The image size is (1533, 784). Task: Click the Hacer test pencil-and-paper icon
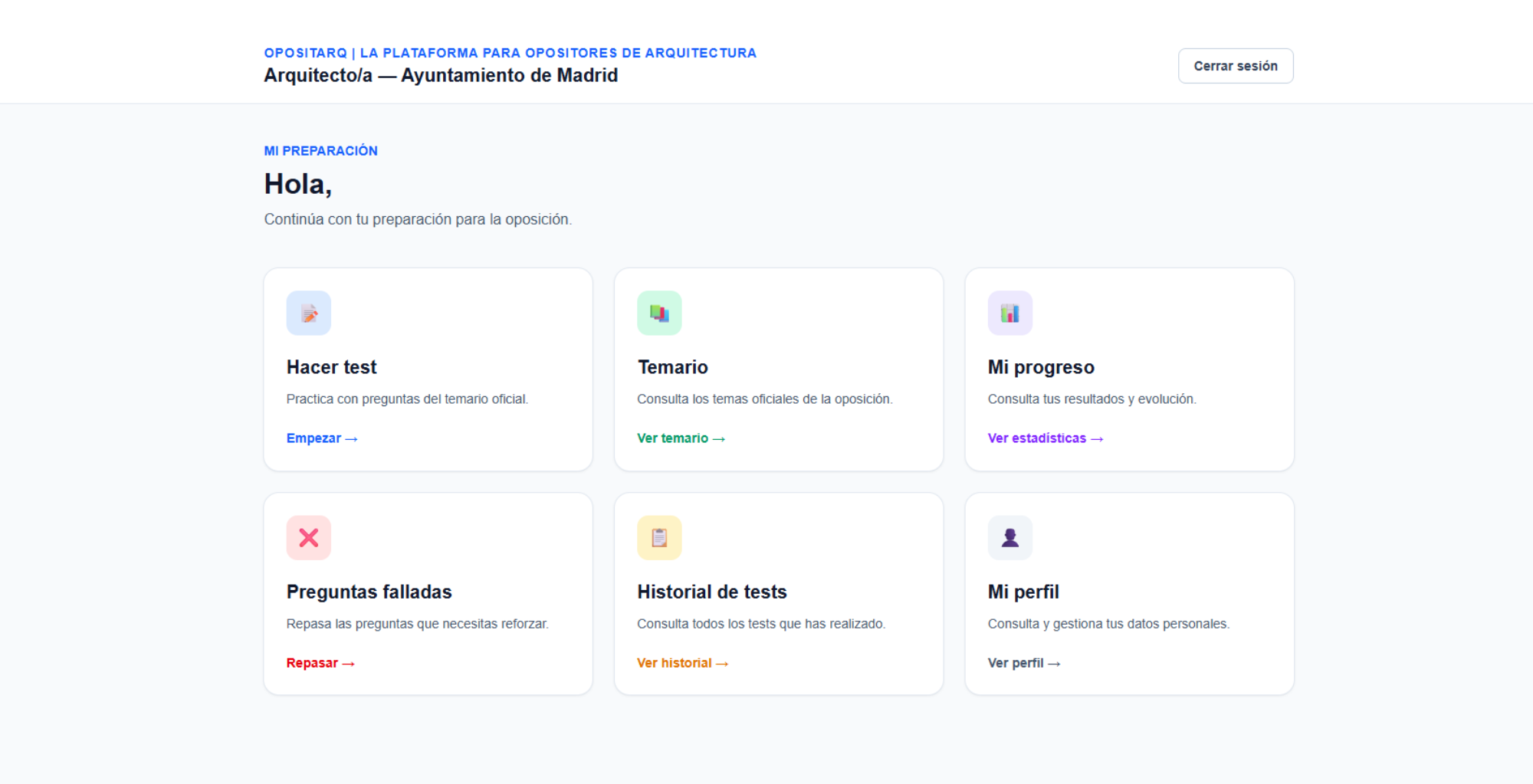click(x=309, y=313)
